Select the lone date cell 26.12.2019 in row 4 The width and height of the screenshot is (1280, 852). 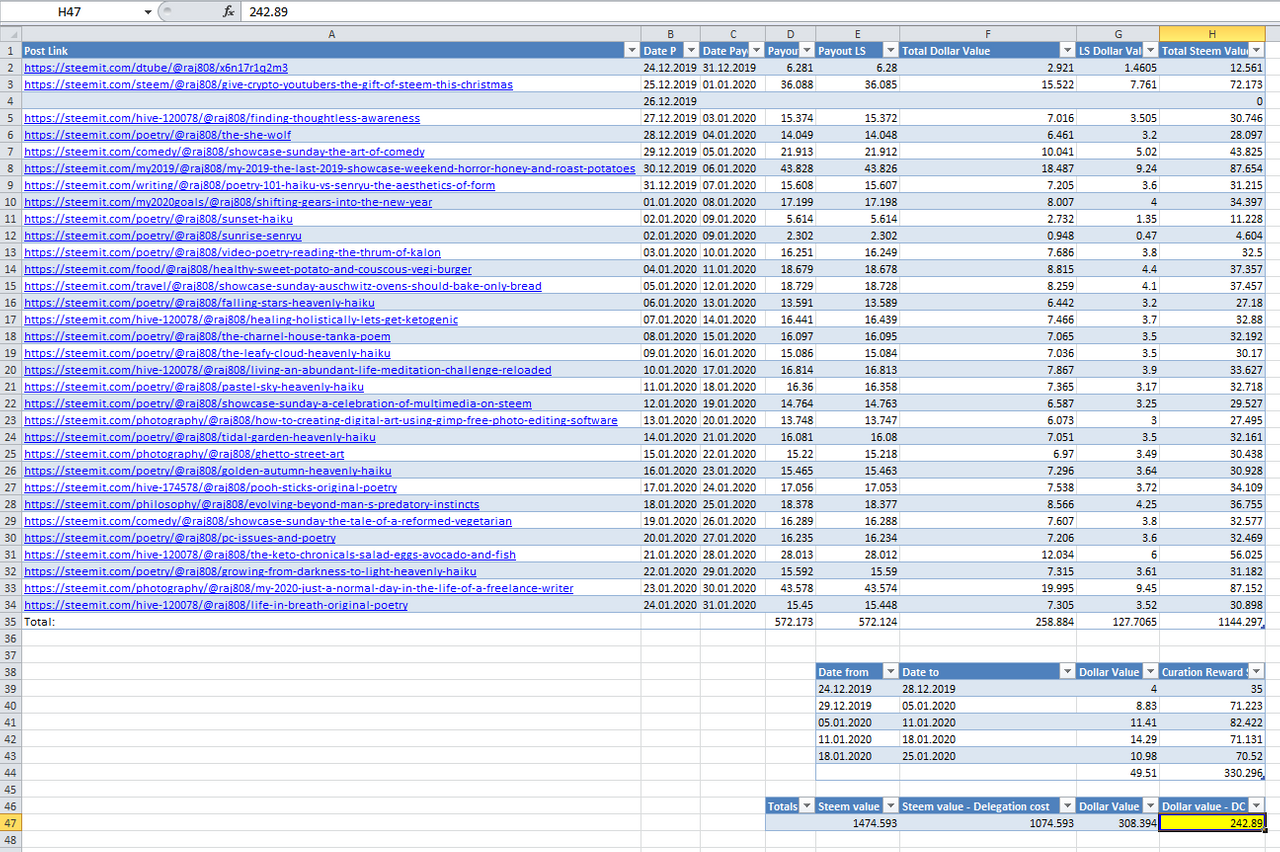point(670,101)
